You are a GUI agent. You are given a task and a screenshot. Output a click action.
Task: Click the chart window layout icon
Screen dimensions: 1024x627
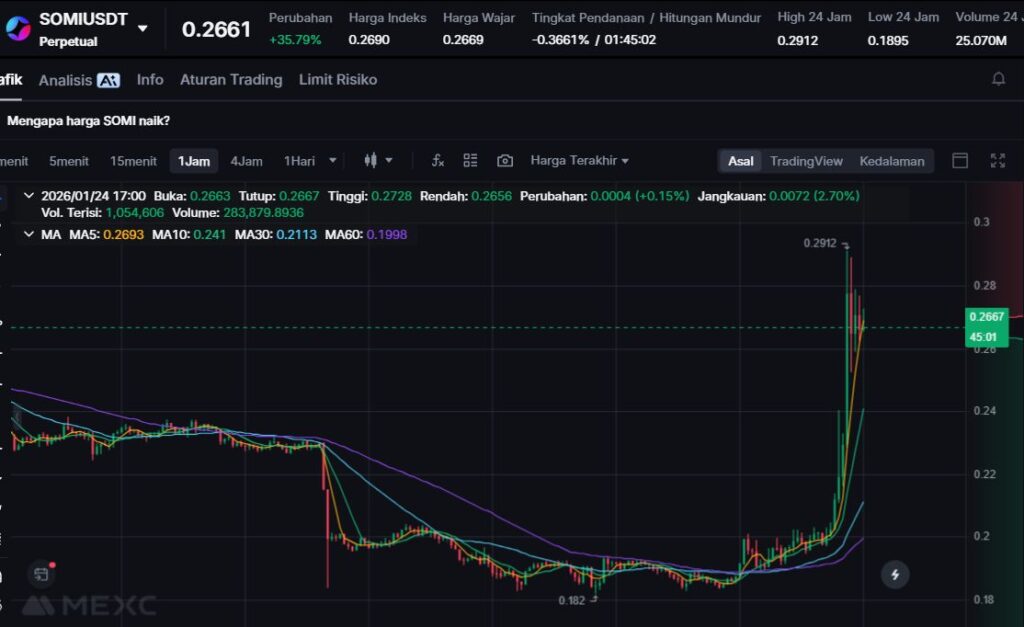coord(960,161)
